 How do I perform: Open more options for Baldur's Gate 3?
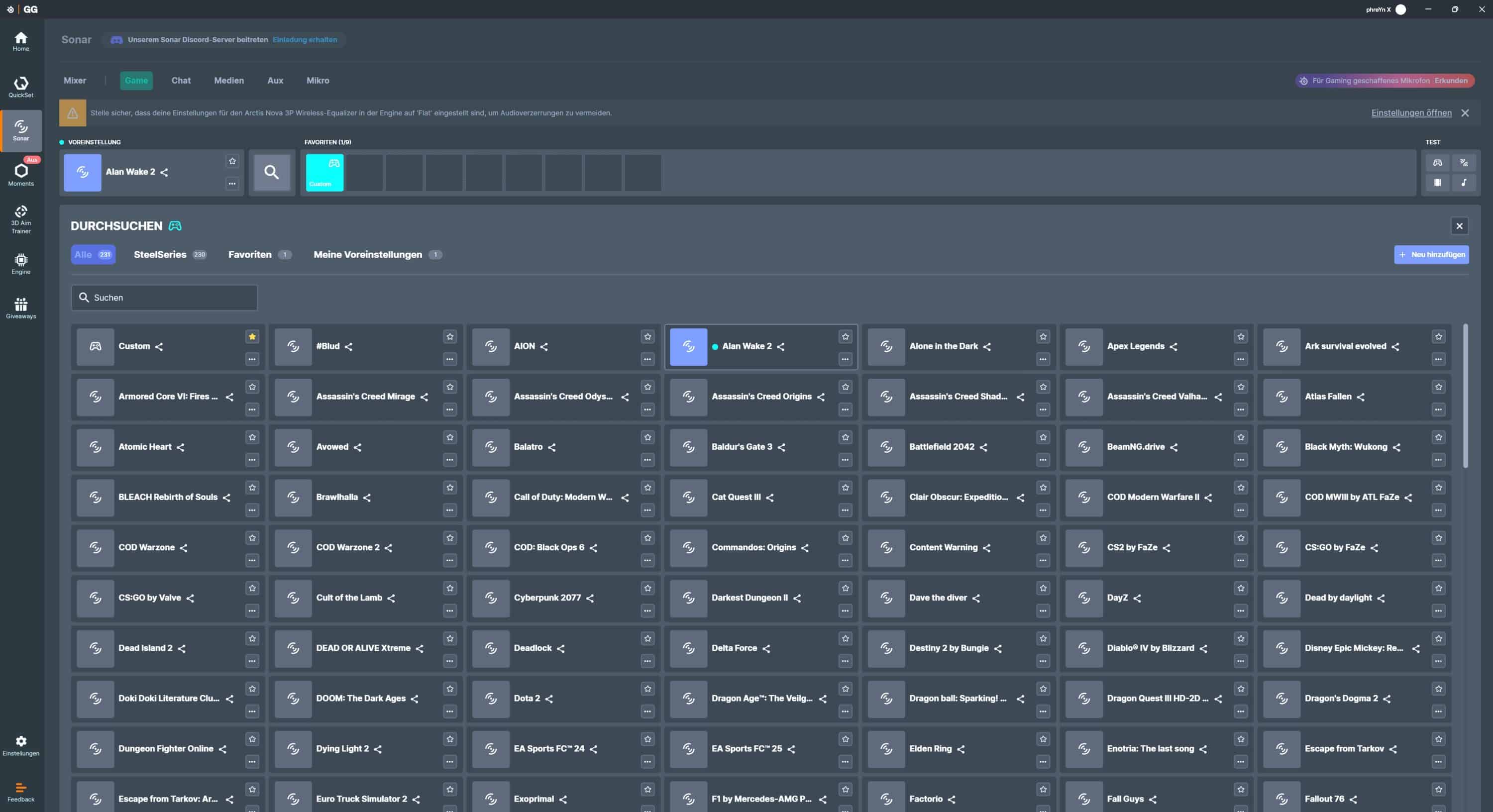coord(845,460)
